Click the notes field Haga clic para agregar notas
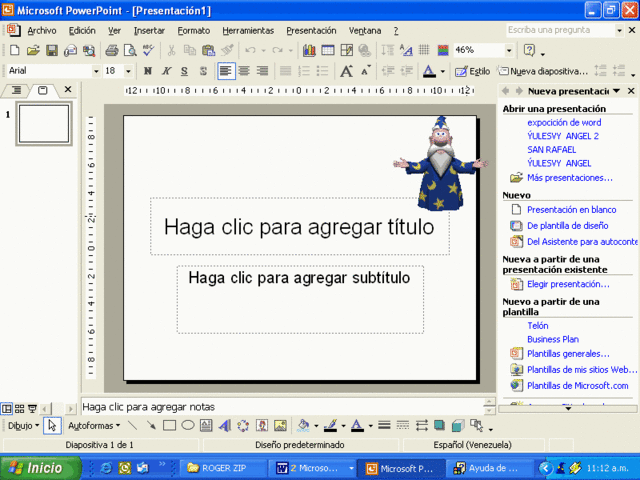This screenshot has height=480, width=640. tap(282, 407)
